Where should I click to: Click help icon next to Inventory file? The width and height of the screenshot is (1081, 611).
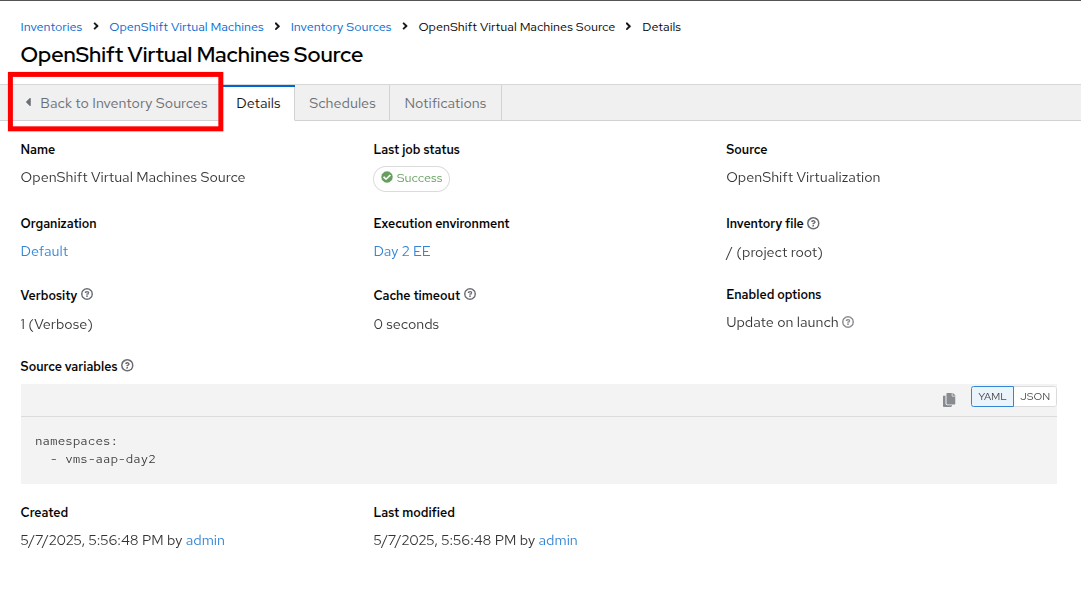pyautogui.click(x=813, y=223)
